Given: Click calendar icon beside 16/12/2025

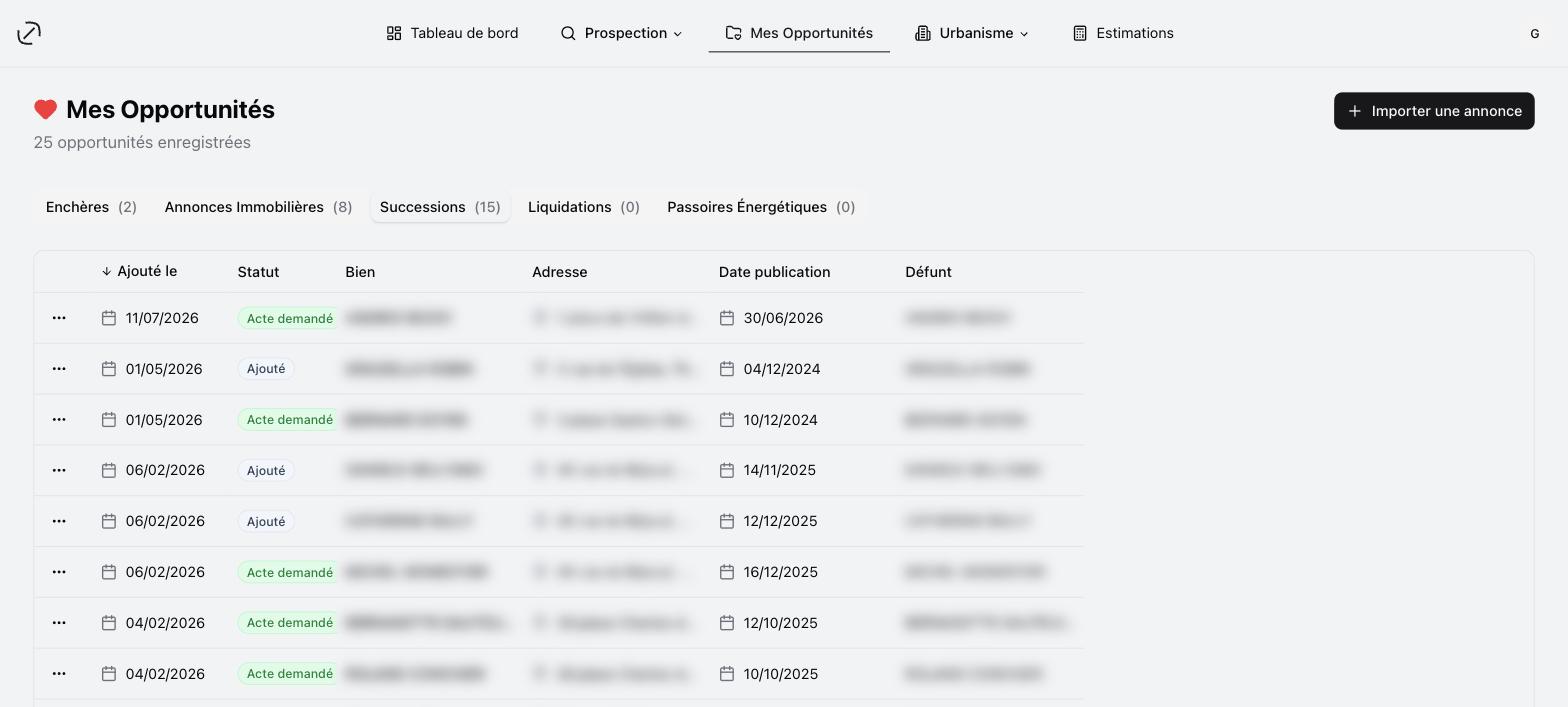Looking at the screenshot, I should pyautogui.click(x=727, y=572).
